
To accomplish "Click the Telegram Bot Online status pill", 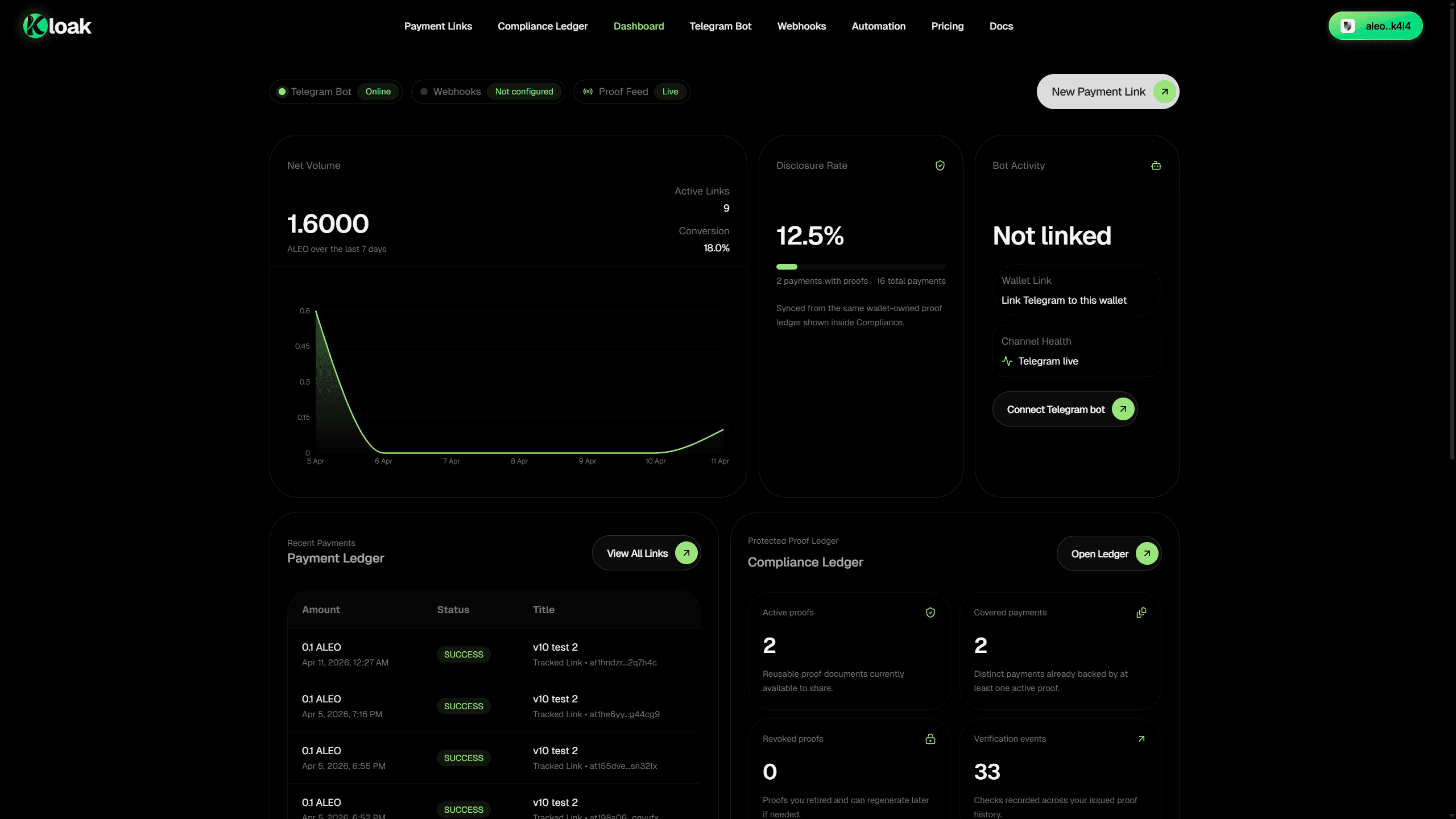I will (336, 92).
